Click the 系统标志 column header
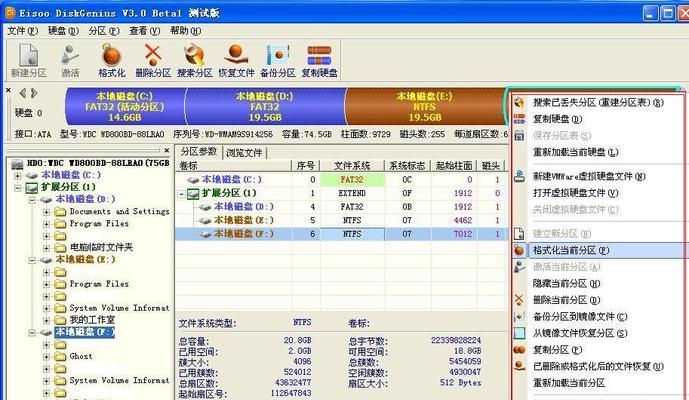689x400 pixels. pos(408,166)
